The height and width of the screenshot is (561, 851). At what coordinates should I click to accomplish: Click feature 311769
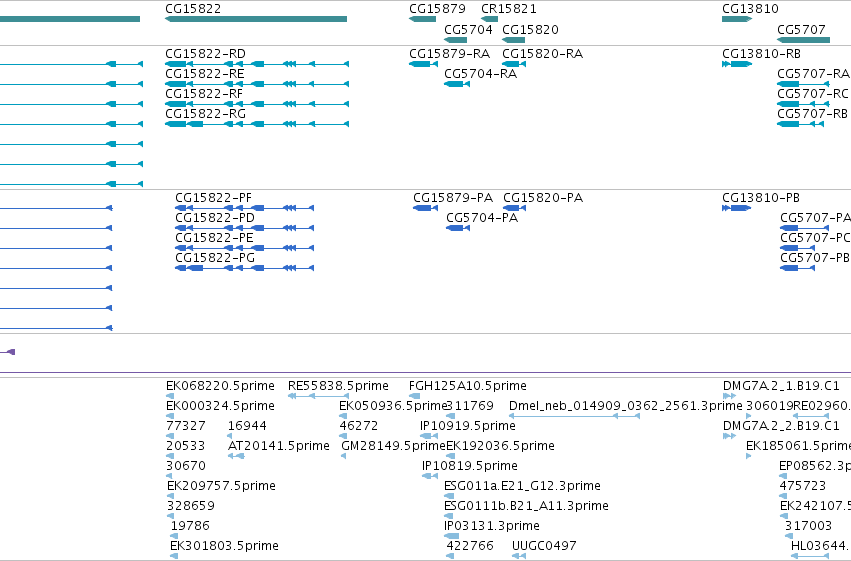click(450, 416)
